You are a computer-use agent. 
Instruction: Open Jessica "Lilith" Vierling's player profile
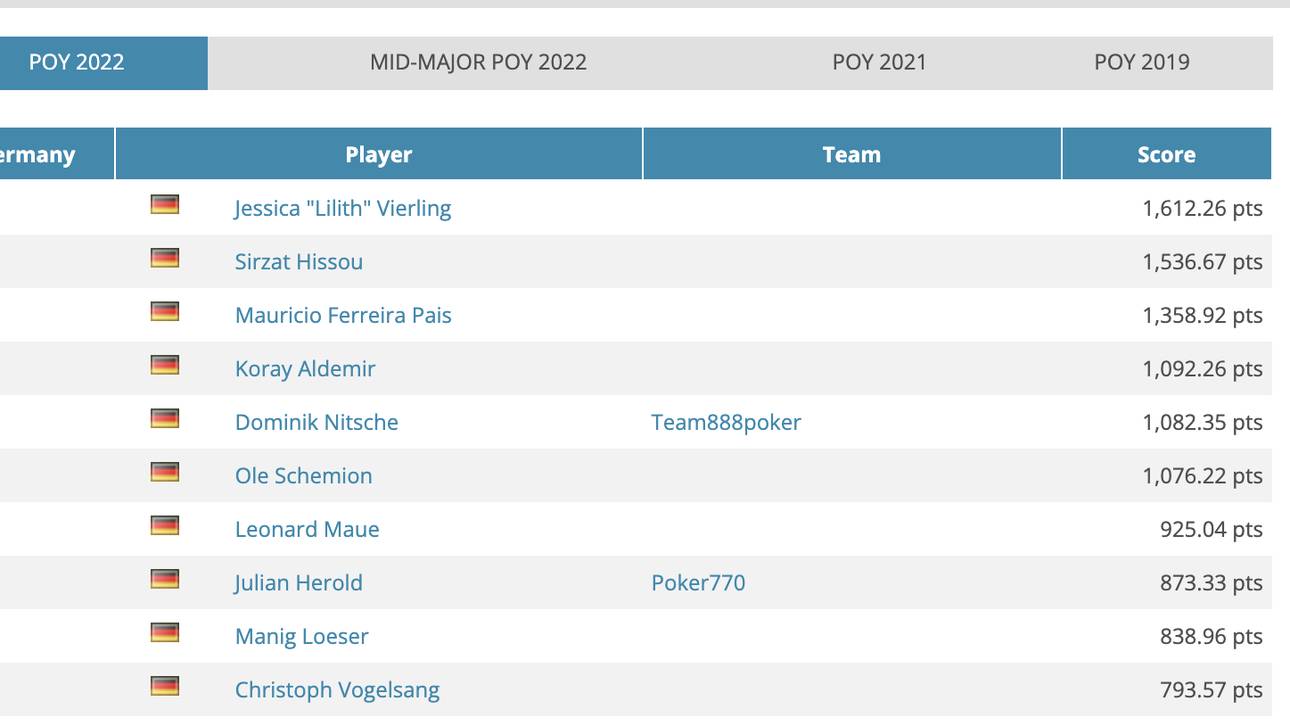[343, 208]
